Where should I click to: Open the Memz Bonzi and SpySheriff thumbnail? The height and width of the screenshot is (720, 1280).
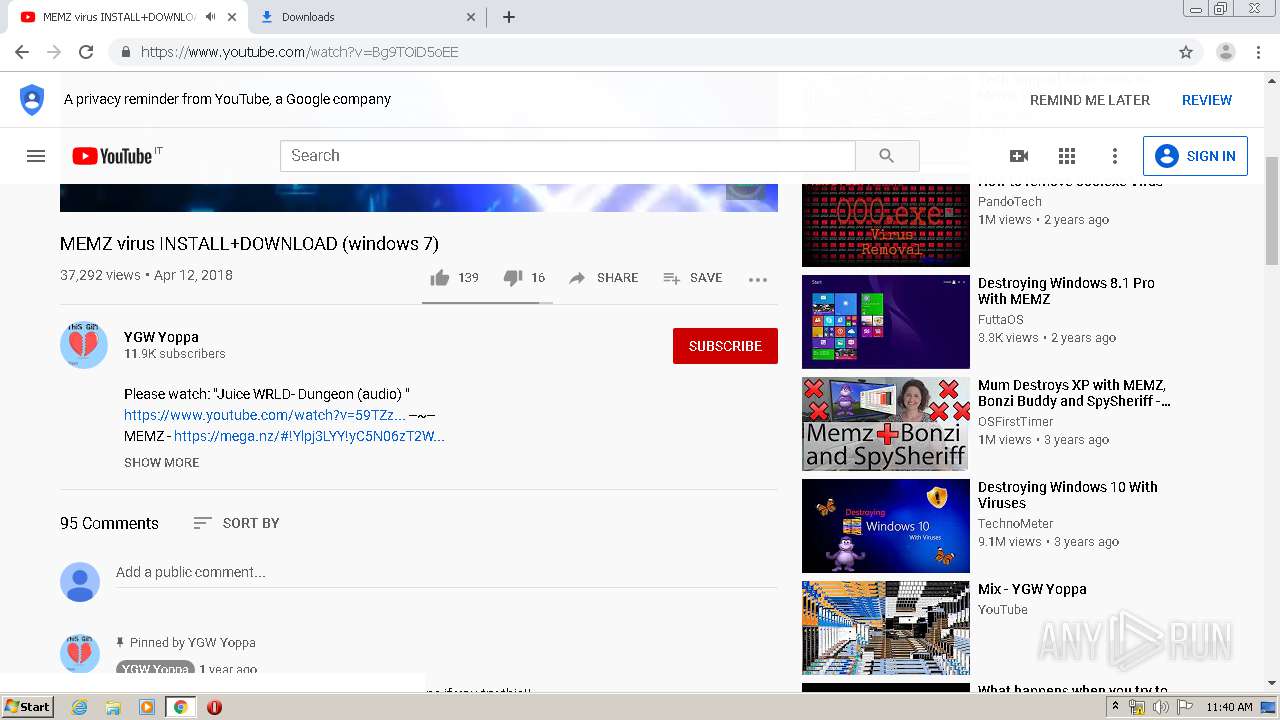tap(886, 424)
